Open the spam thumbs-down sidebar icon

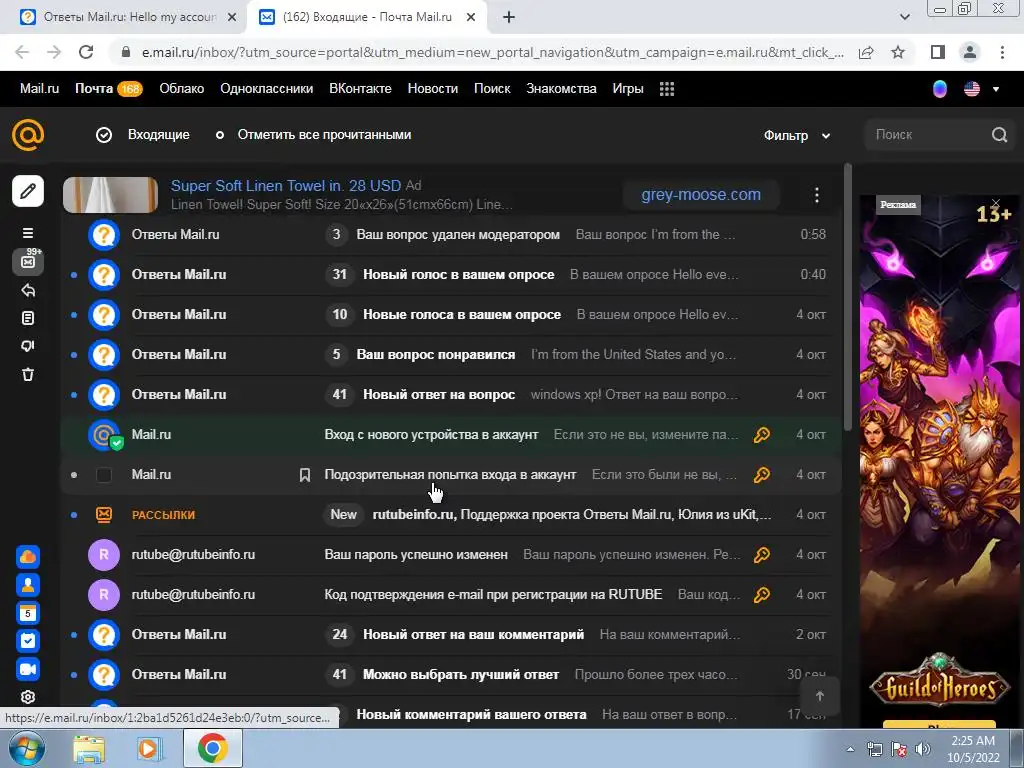click(x=28, y=346)
